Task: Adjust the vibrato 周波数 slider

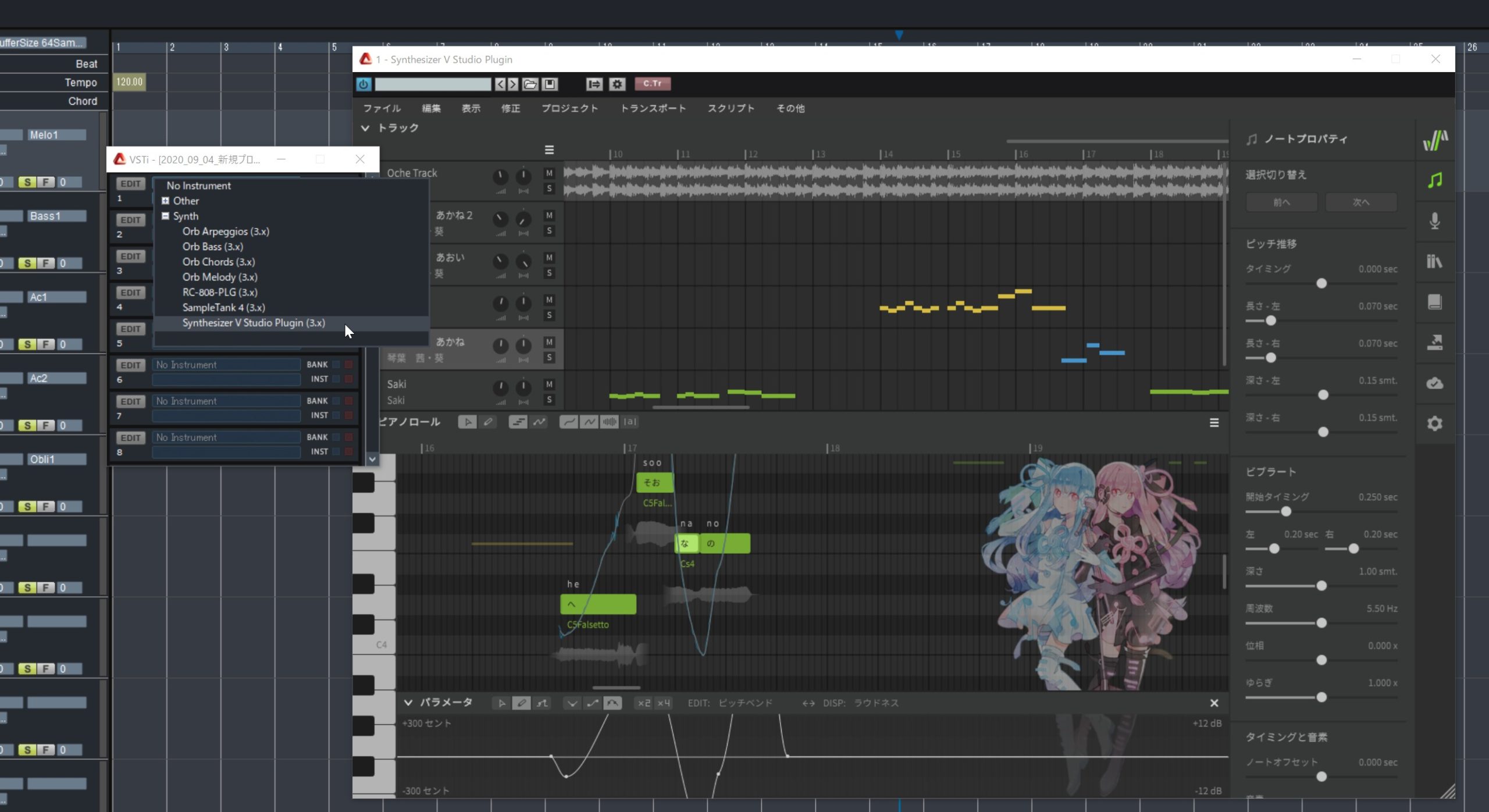Action: pyautogui.click(x=1321, y=623)
